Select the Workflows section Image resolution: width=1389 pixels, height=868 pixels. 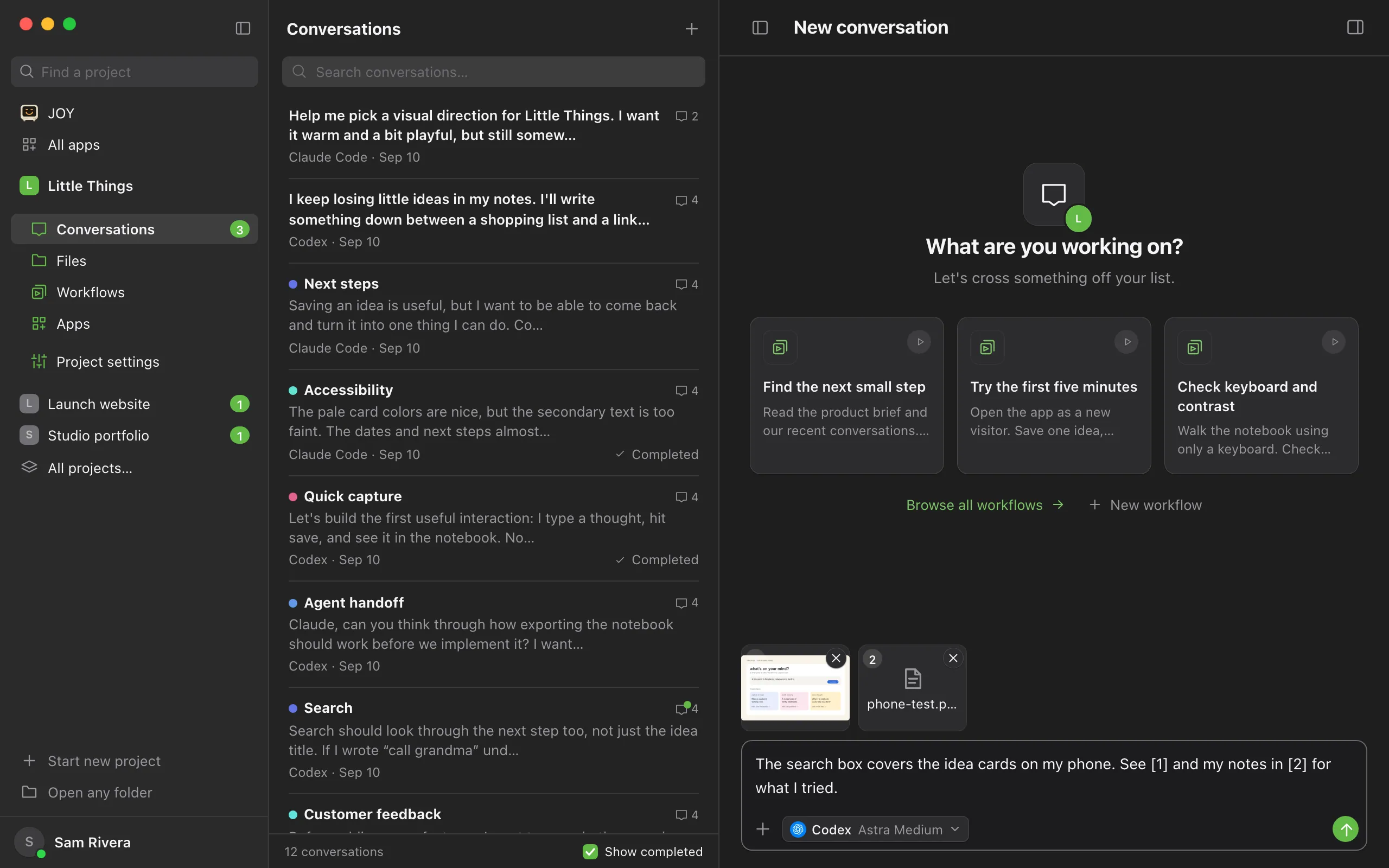[x=135, y=292]
